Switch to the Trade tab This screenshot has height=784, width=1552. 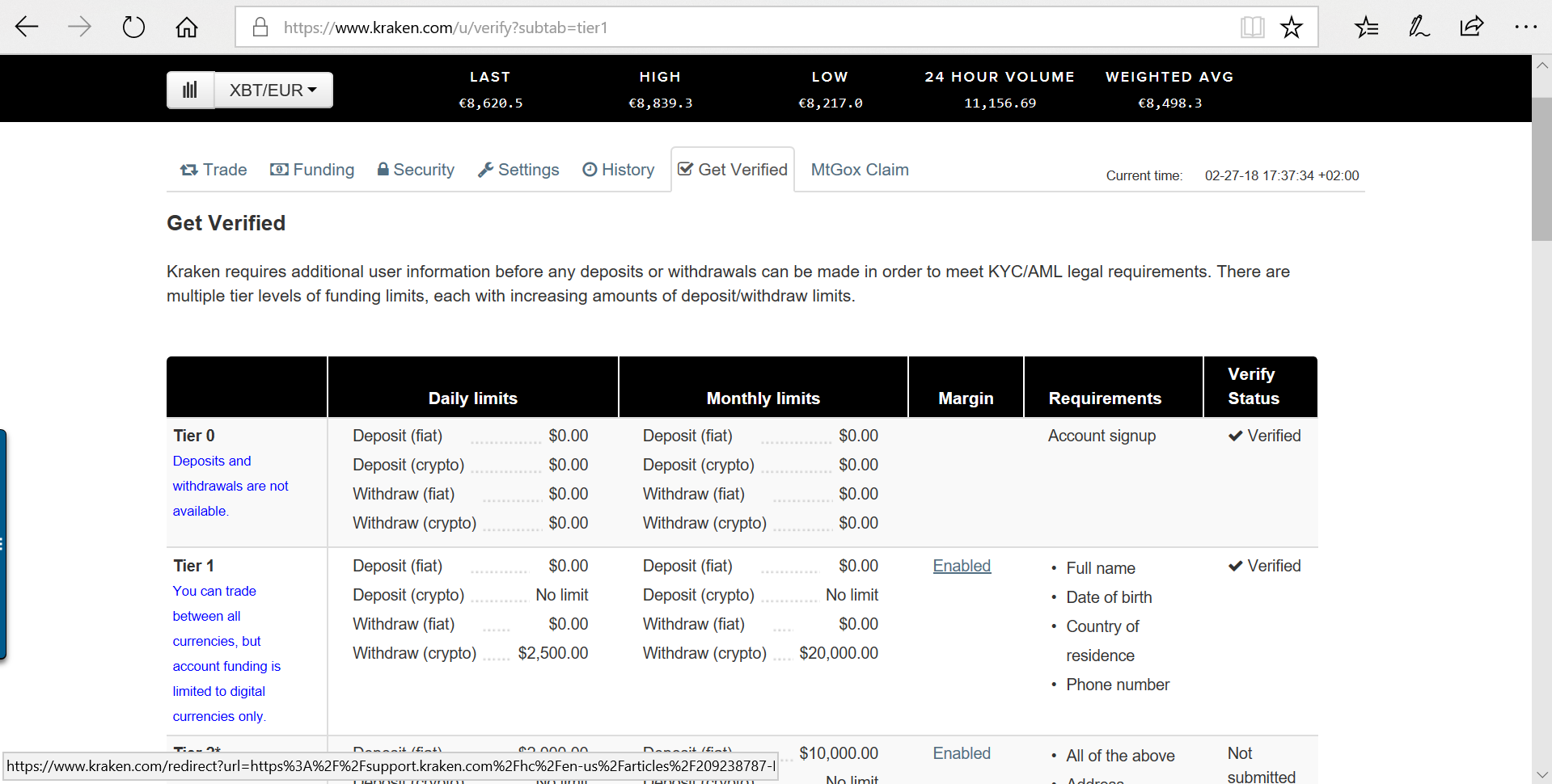click(x=214, y=170)
